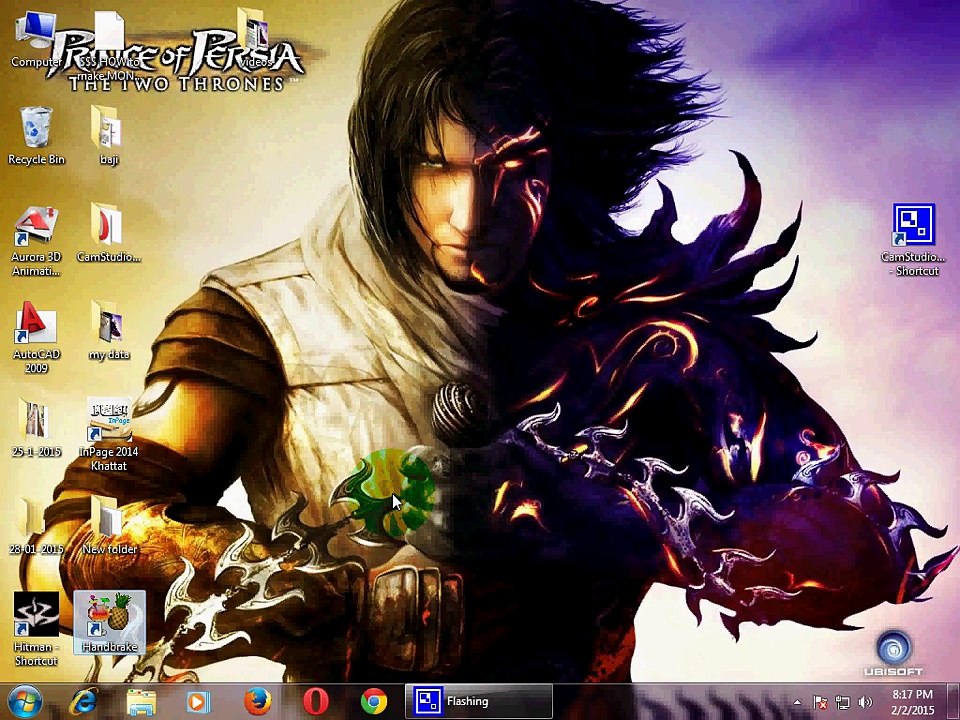Switch to the Flashing taskbar window

pos(479,702)
